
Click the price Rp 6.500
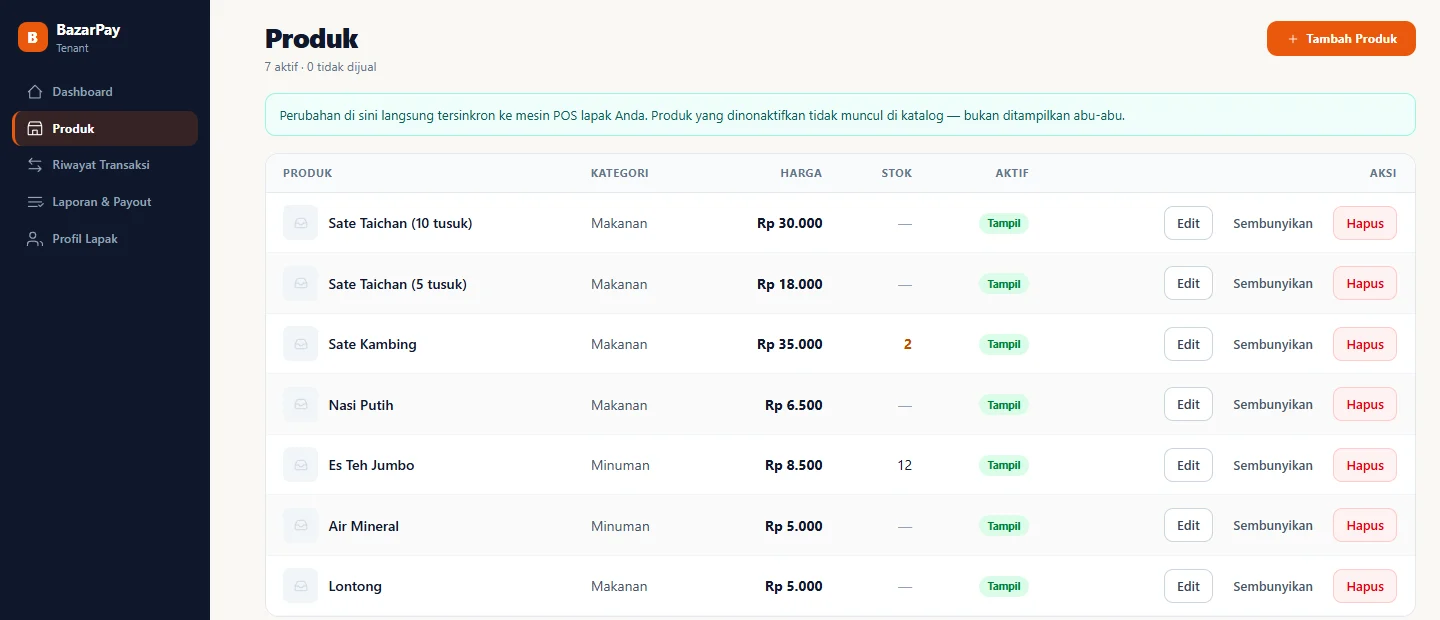pos(794,405)
